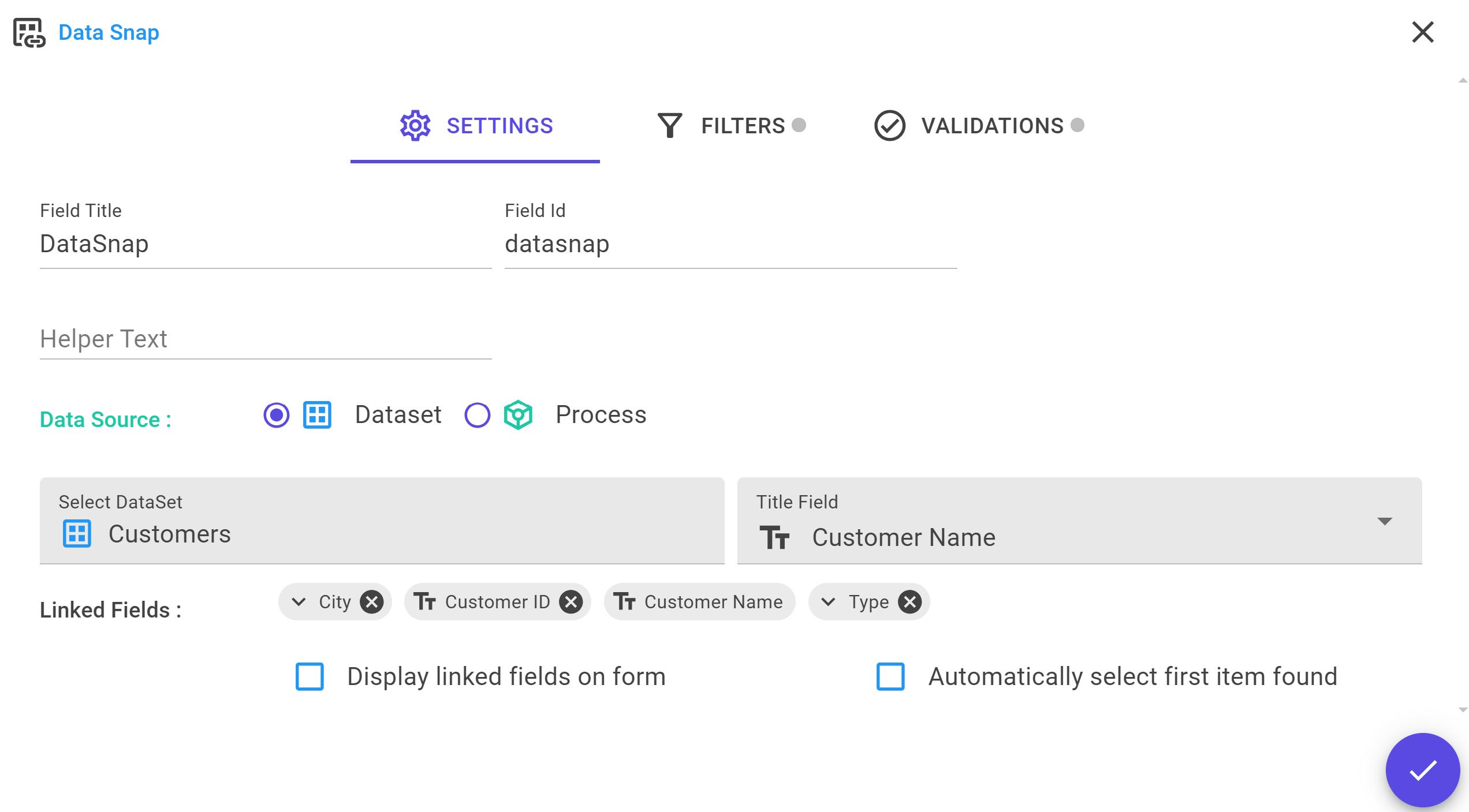1469x812 pixels.
Task: Click the Filters tab status dot
Action: click(799, 125)
